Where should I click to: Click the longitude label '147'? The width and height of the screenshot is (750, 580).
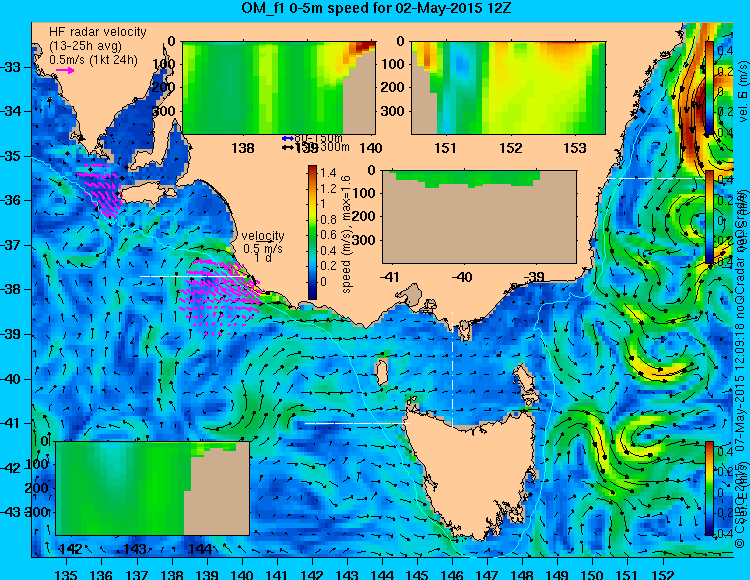click(x=487, y=574)
